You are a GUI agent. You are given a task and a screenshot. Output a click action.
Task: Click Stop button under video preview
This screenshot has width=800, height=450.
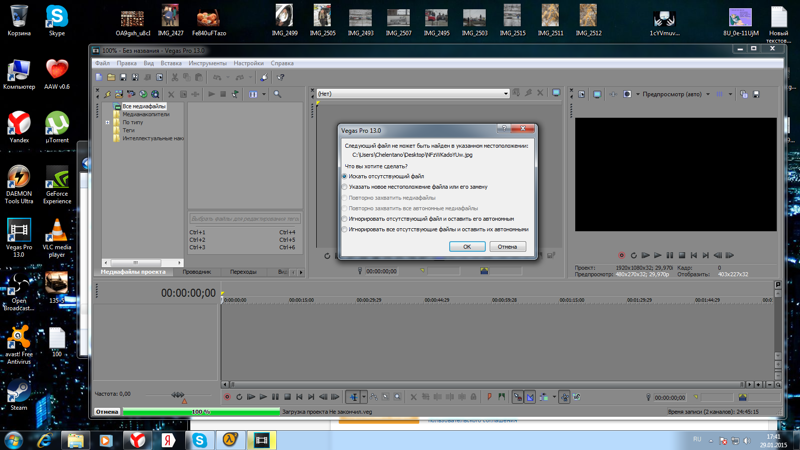[682, 255]
